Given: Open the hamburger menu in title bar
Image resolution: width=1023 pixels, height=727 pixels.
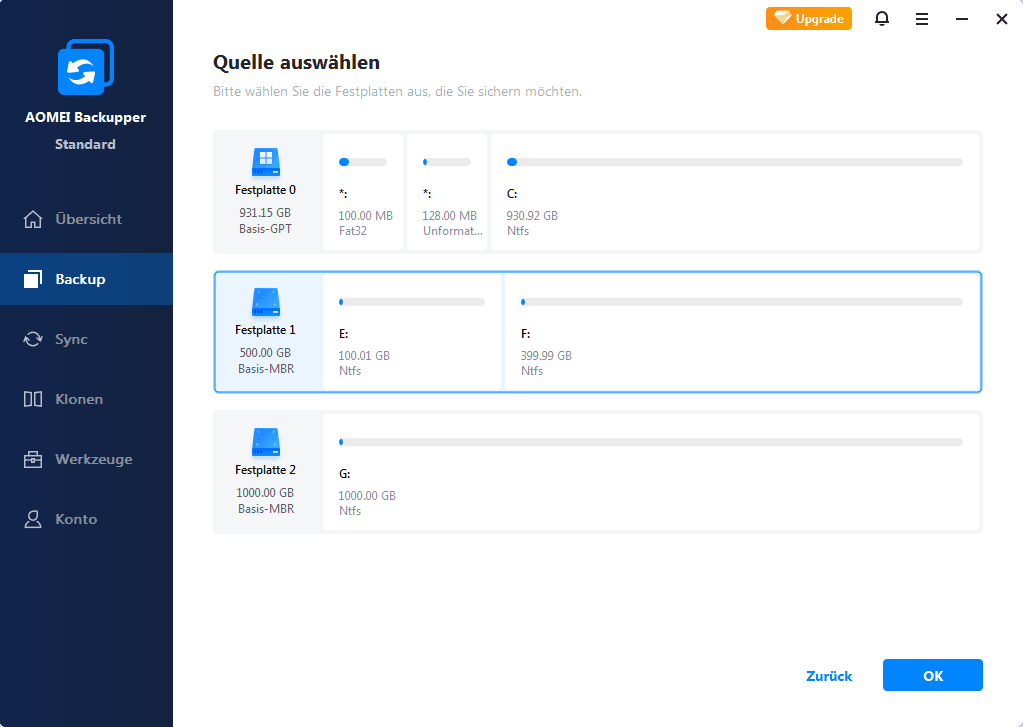Looking at the screenshot, I should 922,19.
